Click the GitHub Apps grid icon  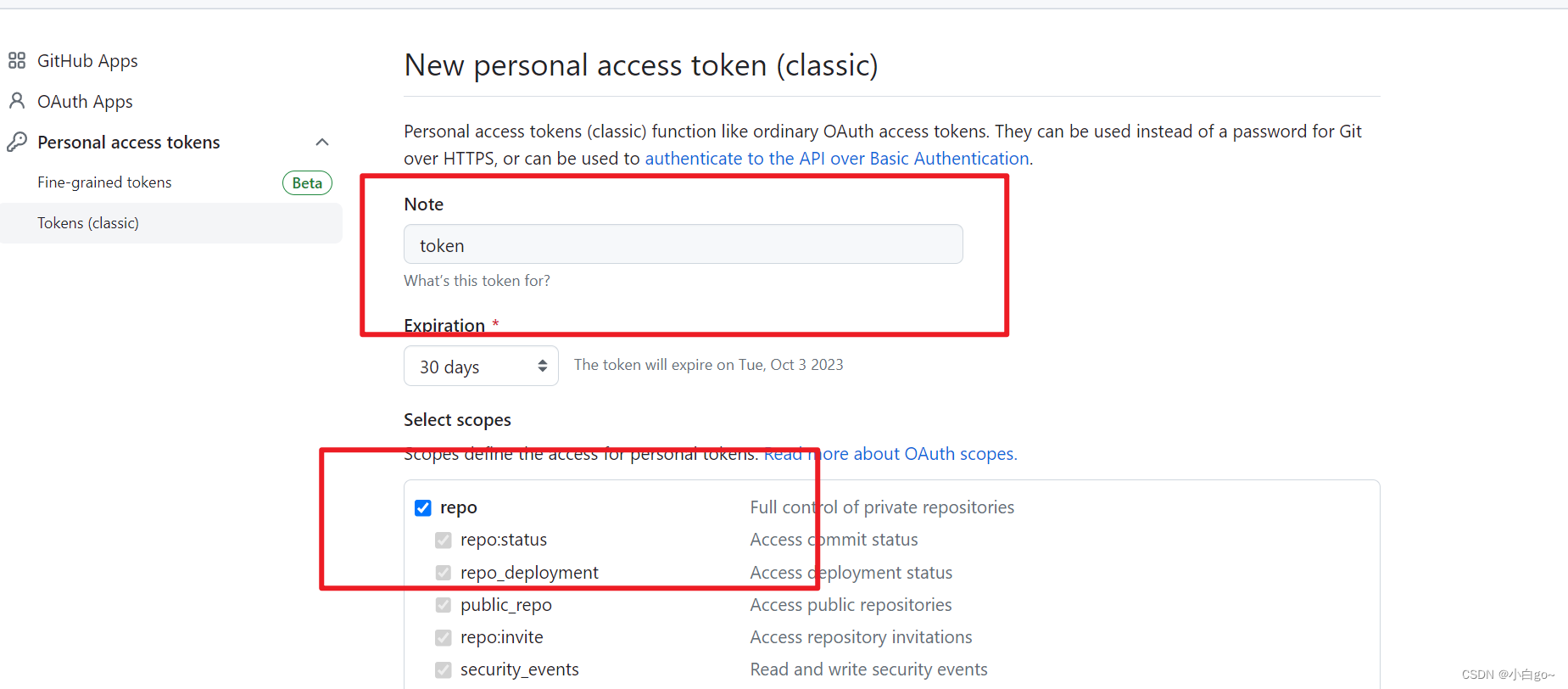17,61
